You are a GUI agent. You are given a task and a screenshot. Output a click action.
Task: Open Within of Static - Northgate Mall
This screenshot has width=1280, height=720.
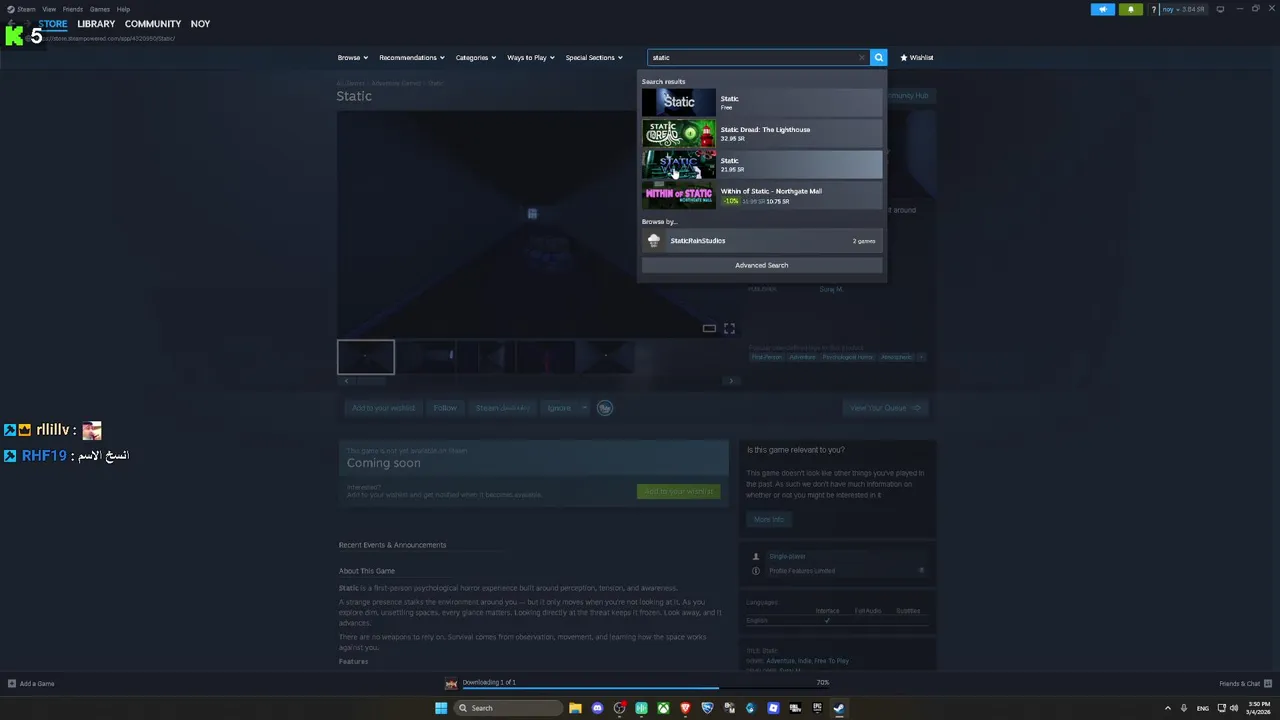762,195
